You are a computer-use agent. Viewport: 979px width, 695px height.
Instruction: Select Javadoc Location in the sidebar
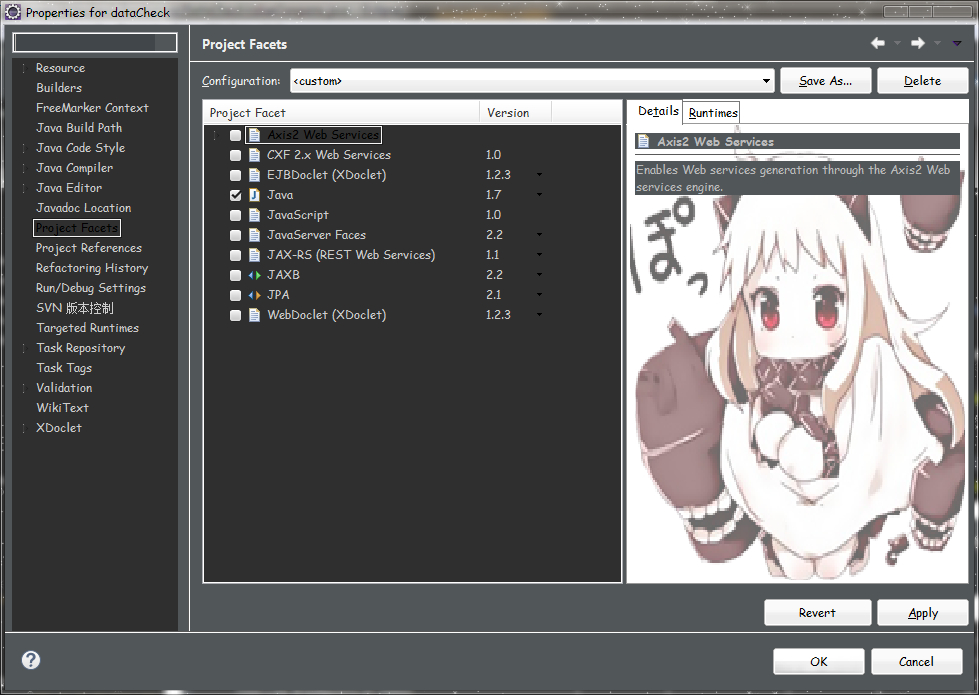pos(83,208)
